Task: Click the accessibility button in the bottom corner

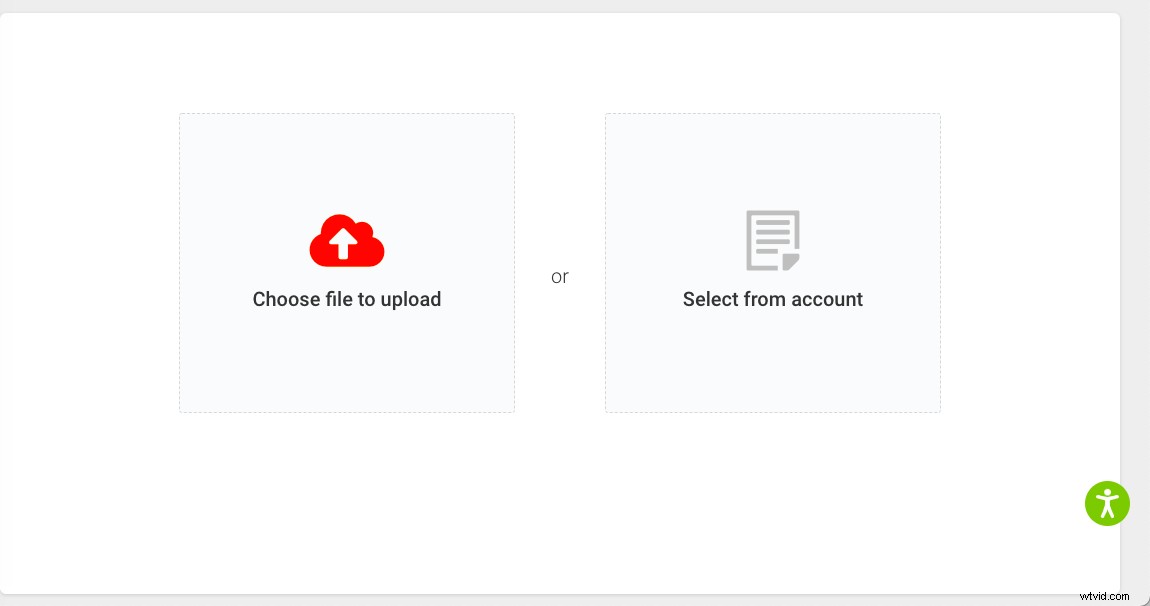Action: point(1107,503)
